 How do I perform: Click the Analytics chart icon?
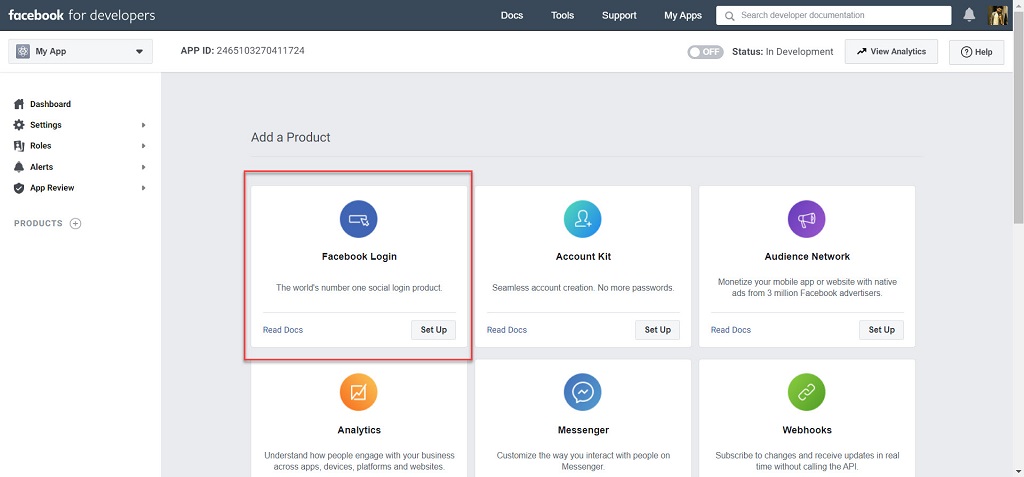[x=359, y=392]
